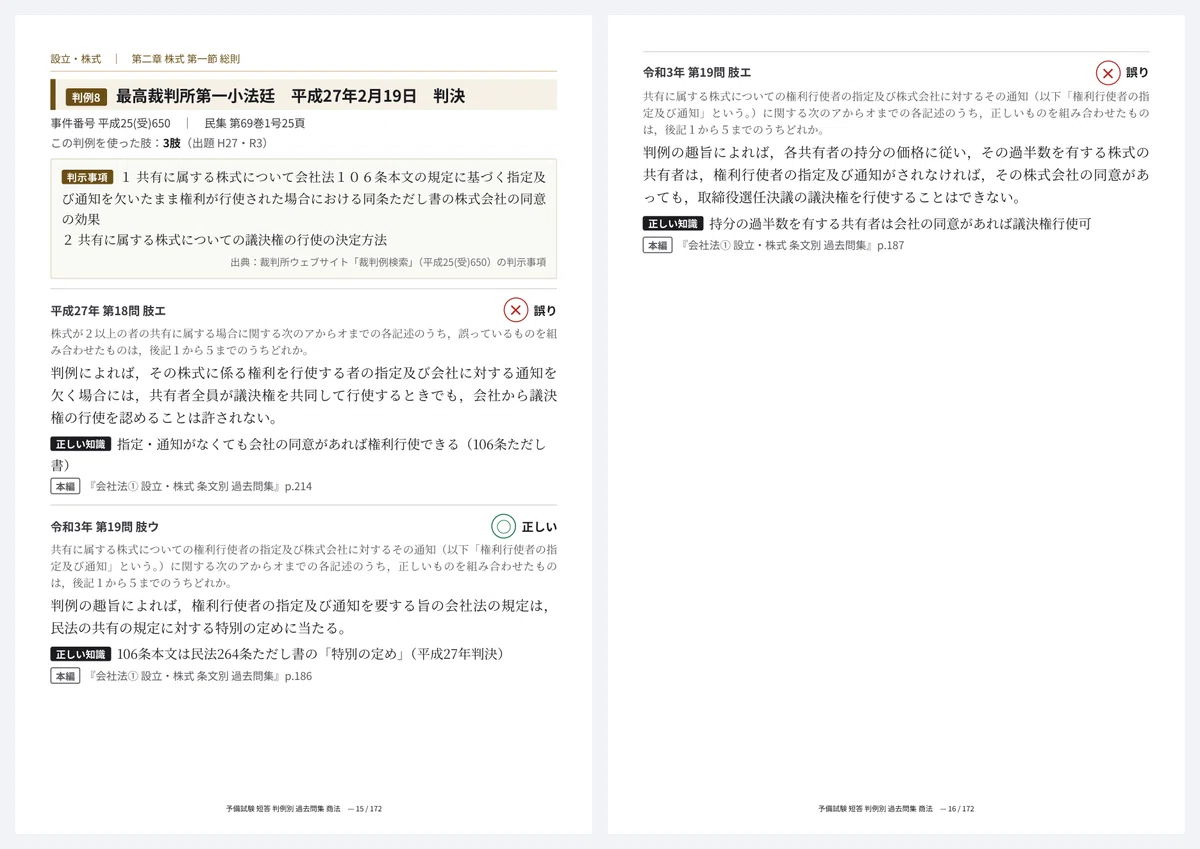Screen dimensions: 1200x849
Task: Click the 正しい知識 badge under 肢ウ
Action: 81,654
